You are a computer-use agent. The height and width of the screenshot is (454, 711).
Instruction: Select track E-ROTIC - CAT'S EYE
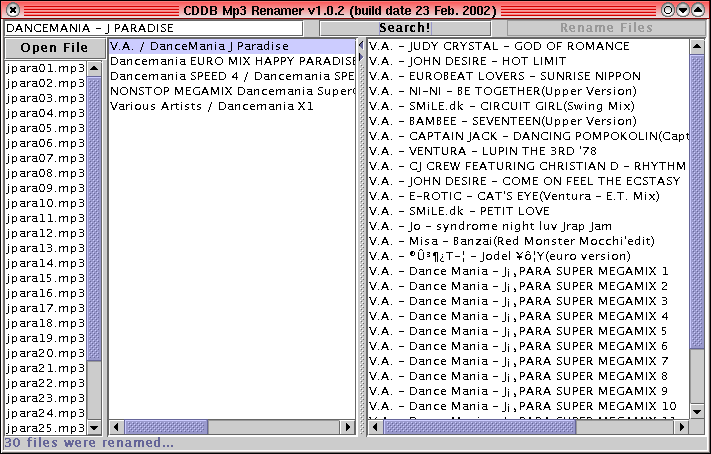point(529,196)
